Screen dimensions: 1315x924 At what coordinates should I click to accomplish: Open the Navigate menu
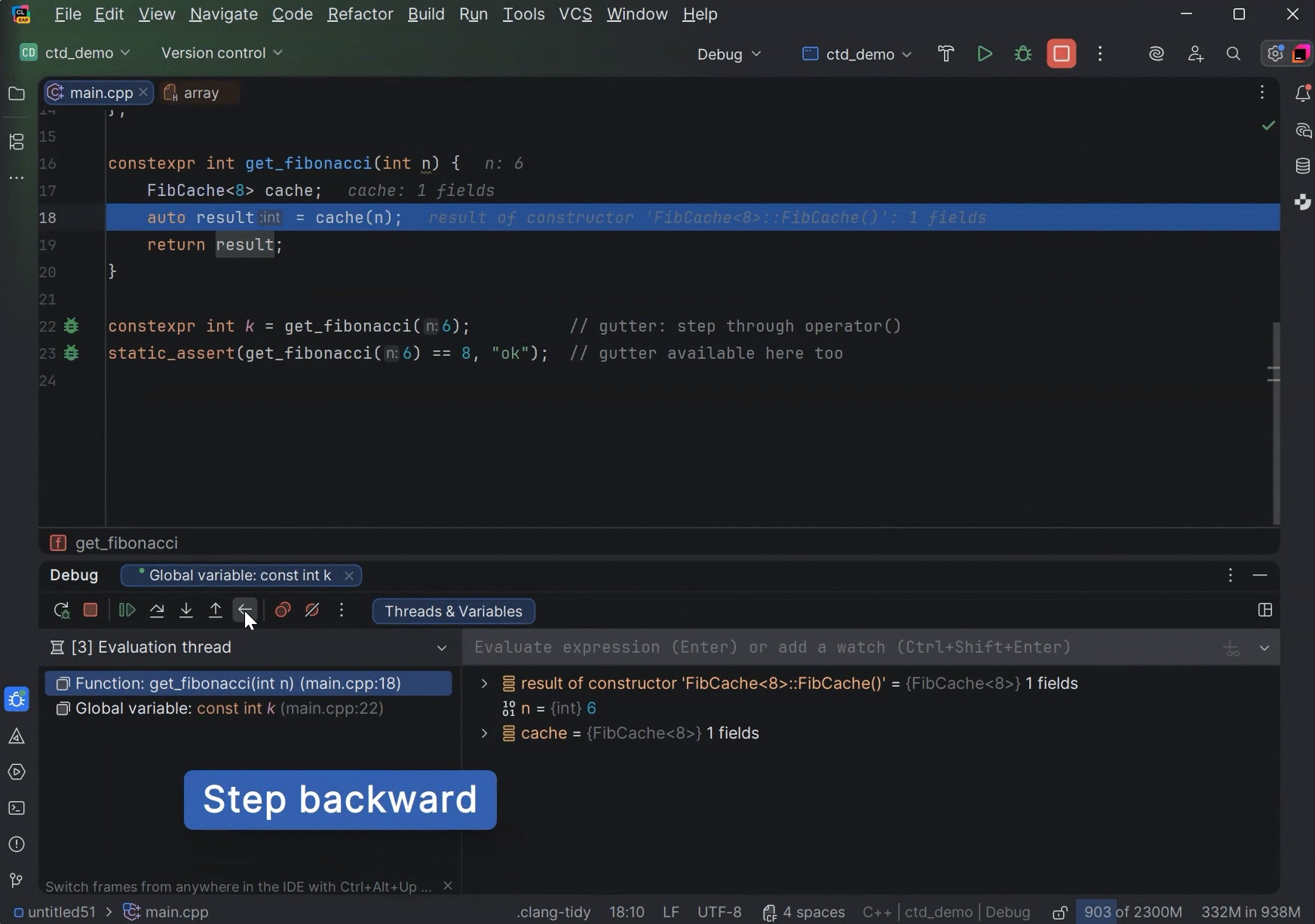pos(223,14)
